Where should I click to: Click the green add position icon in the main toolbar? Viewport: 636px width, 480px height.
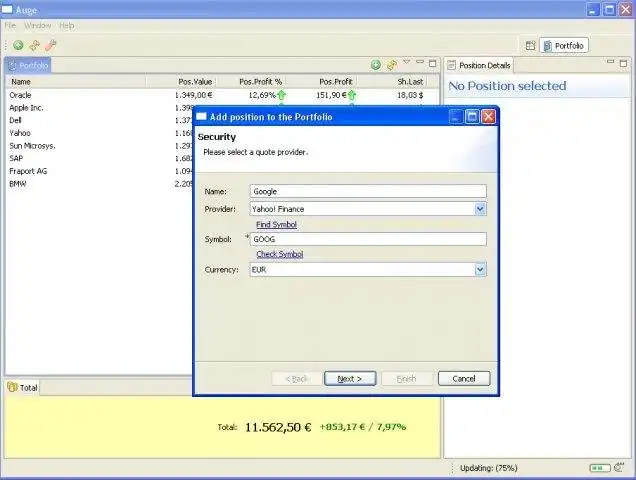[18, 45]
